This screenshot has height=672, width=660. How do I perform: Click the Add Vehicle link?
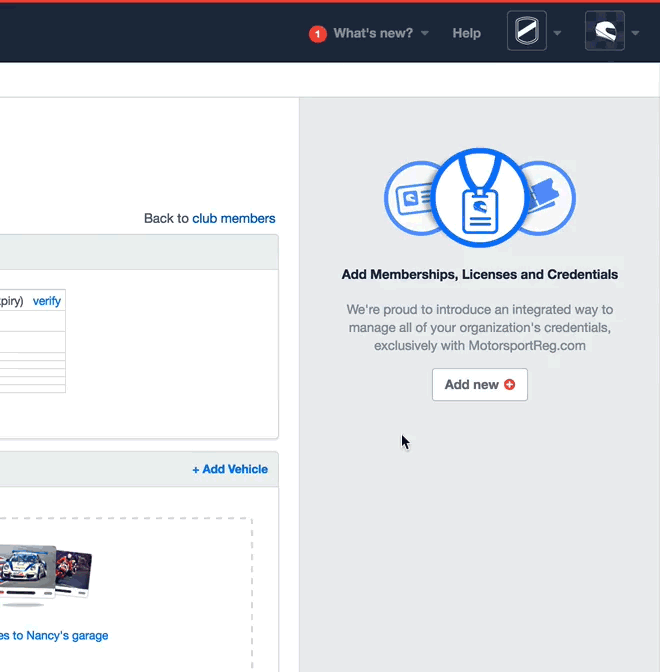[230, 469]
